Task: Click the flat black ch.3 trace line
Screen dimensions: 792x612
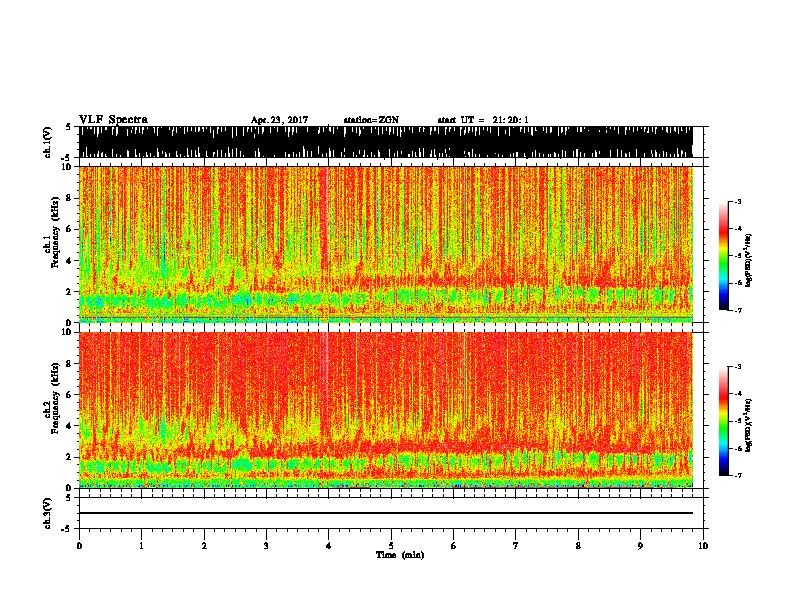Action: click(x=385, y=513)
